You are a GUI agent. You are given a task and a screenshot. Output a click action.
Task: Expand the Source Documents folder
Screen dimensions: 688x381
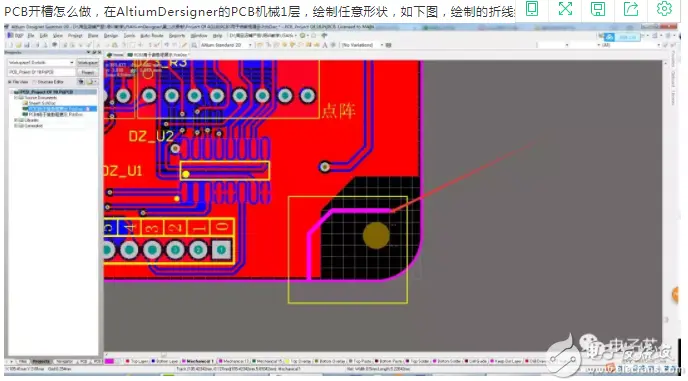click(x=16, y=97)
